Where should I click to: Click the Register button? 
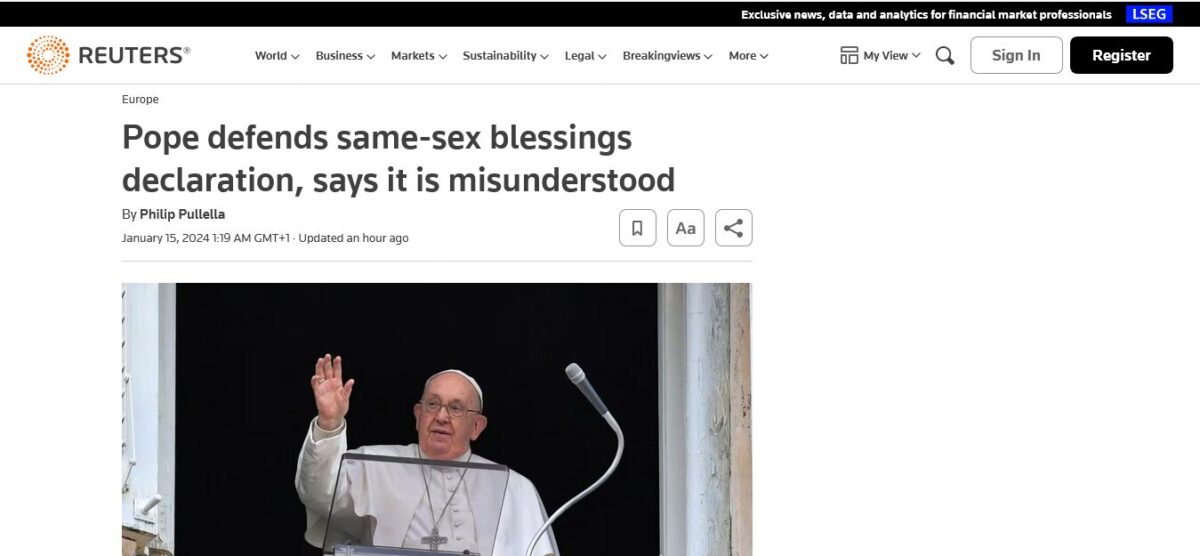[1121, 55]
